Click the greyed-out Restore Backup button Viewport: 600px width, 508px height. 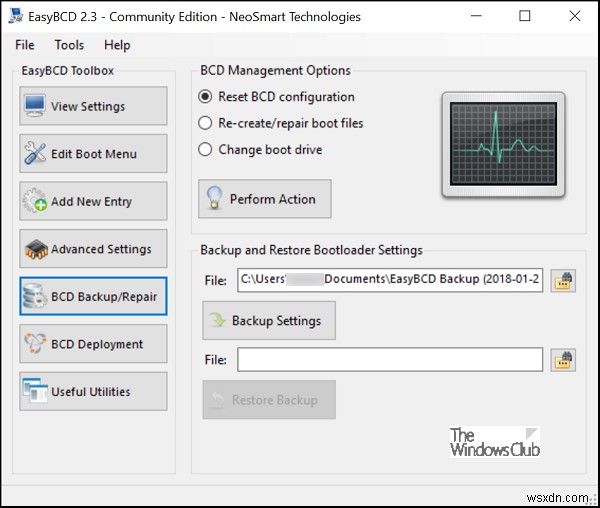coord(269,400)
